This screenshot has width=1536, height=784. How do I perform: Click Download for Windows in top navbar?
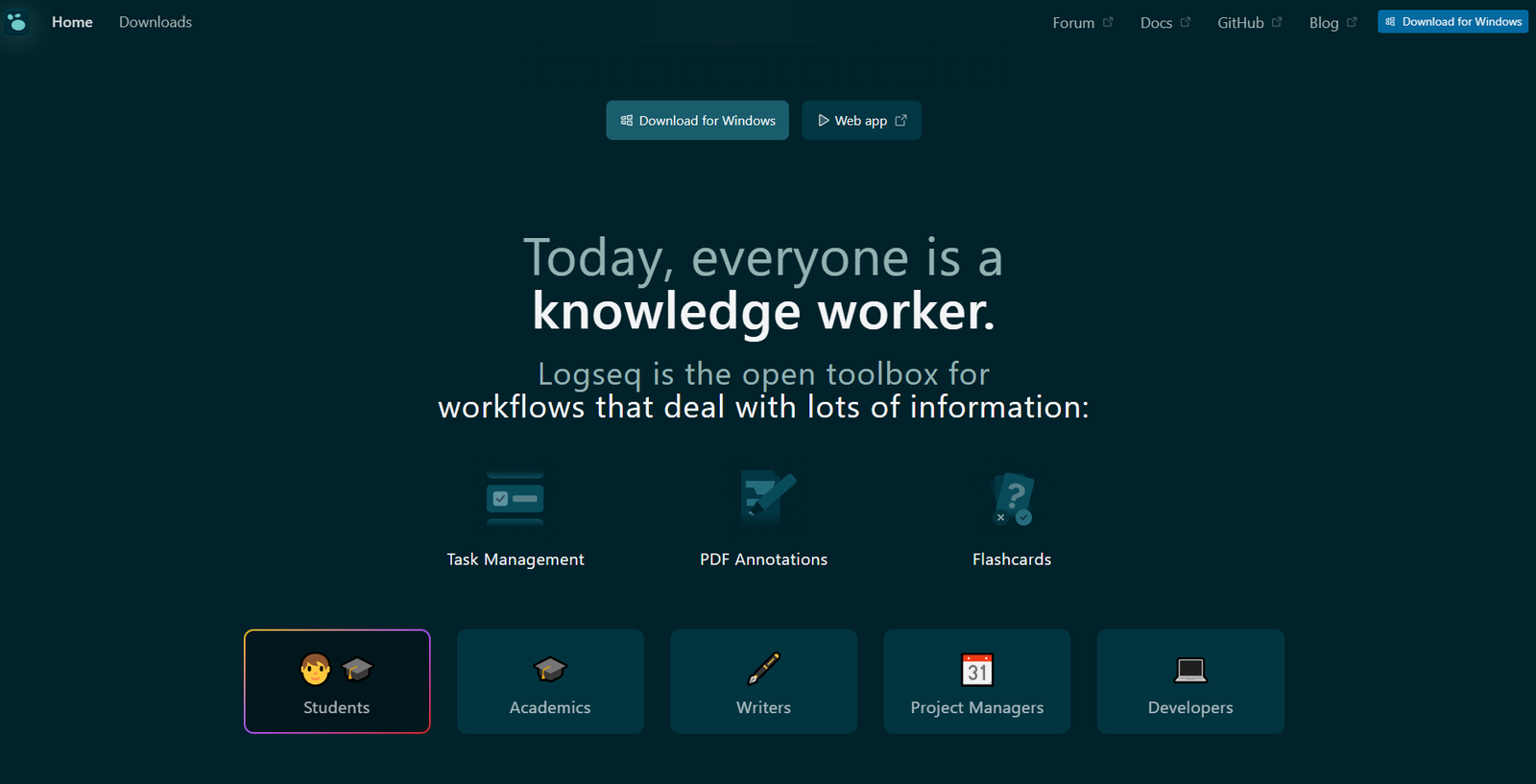coord(1452,21)
